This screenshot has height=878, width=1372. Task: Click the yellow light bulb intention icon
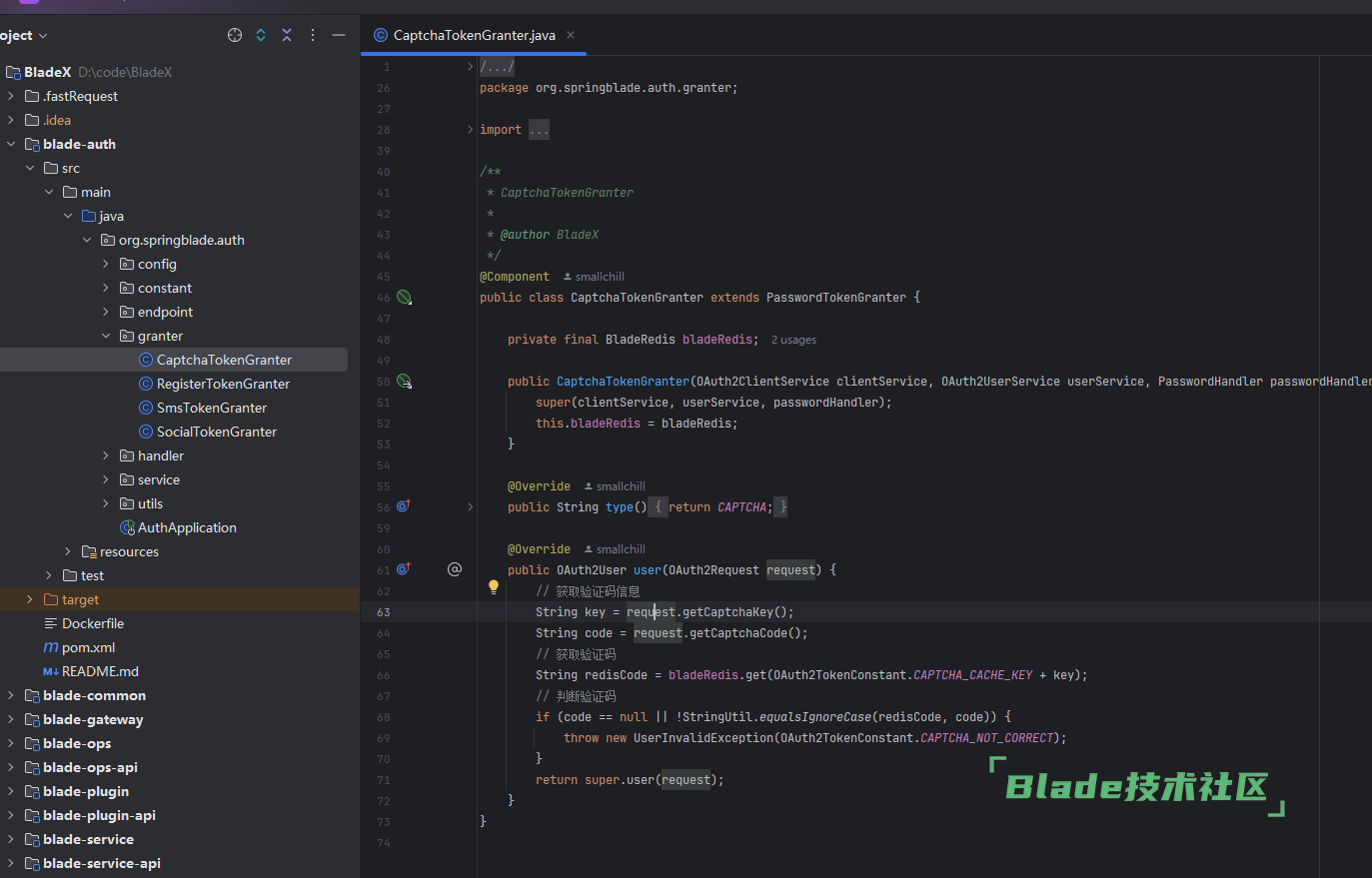[493, 587]
